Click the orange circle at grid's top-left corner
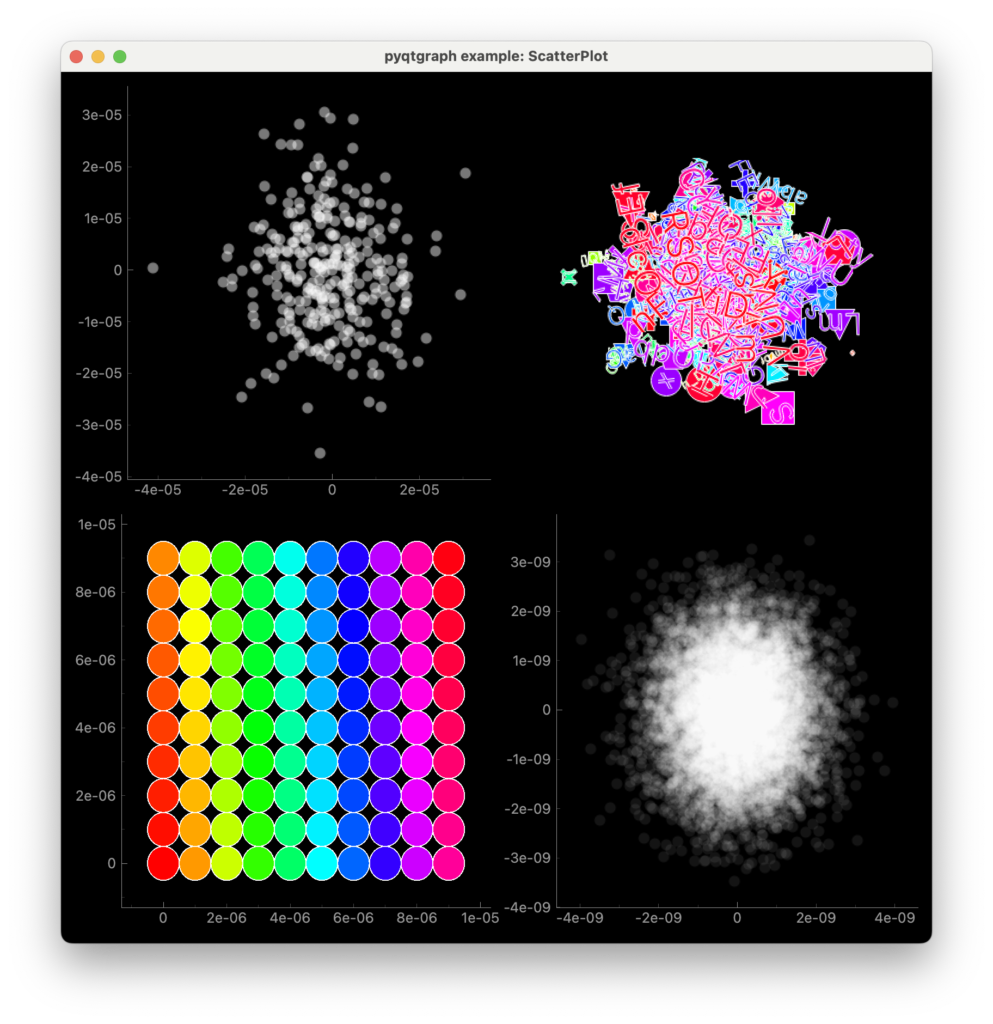Image resolution: width=993 pixels, height=1024 pixels. click(x=163, y=558)
